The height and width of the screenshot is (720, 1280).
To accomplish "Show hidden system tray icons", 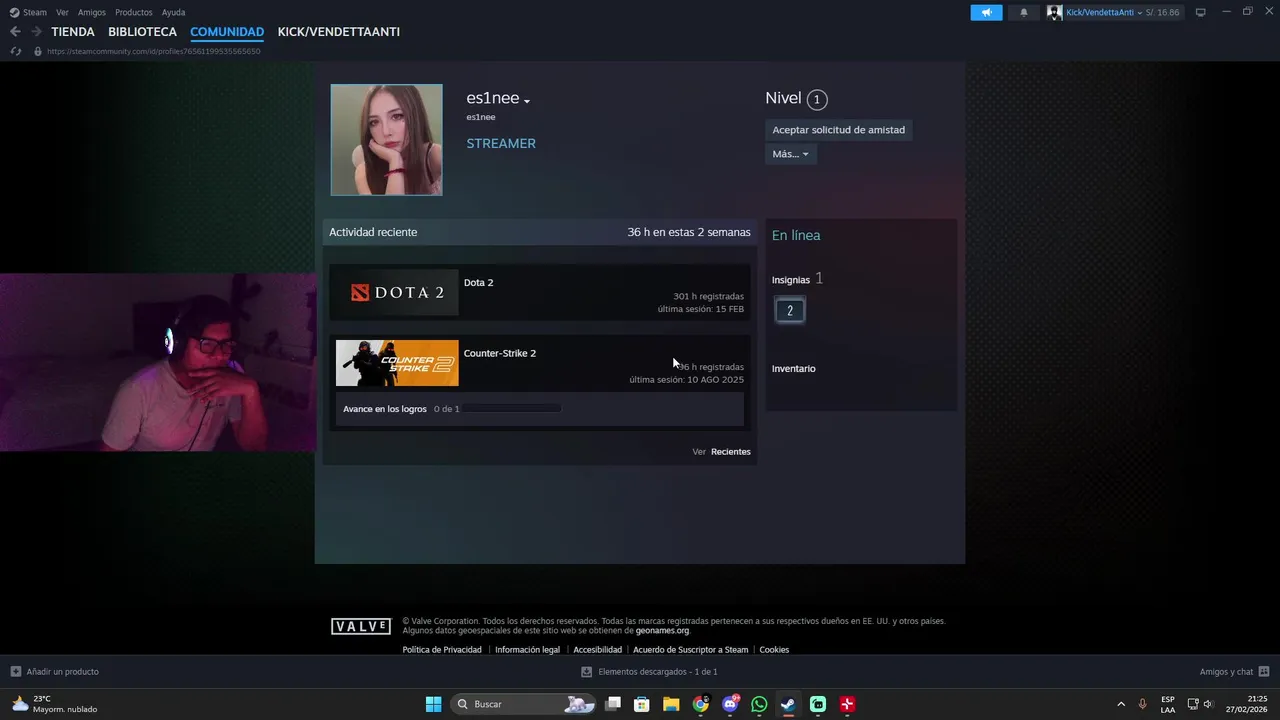I will (x=1120, y=704).
